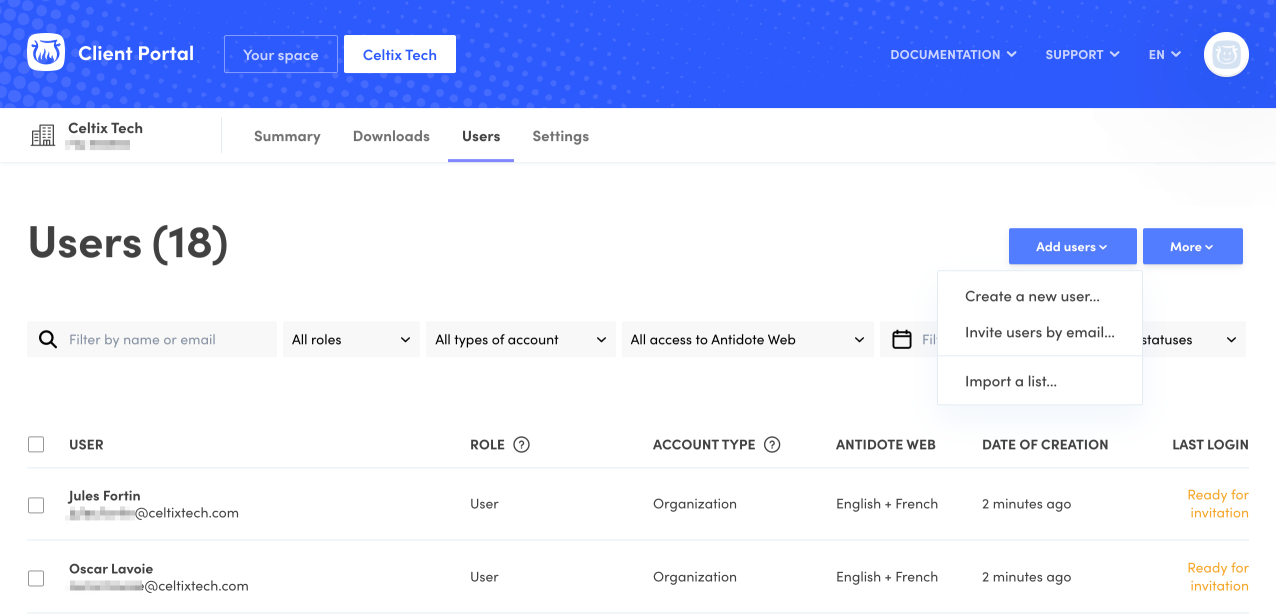Check the box for Jules Fortin

[36, 505]
